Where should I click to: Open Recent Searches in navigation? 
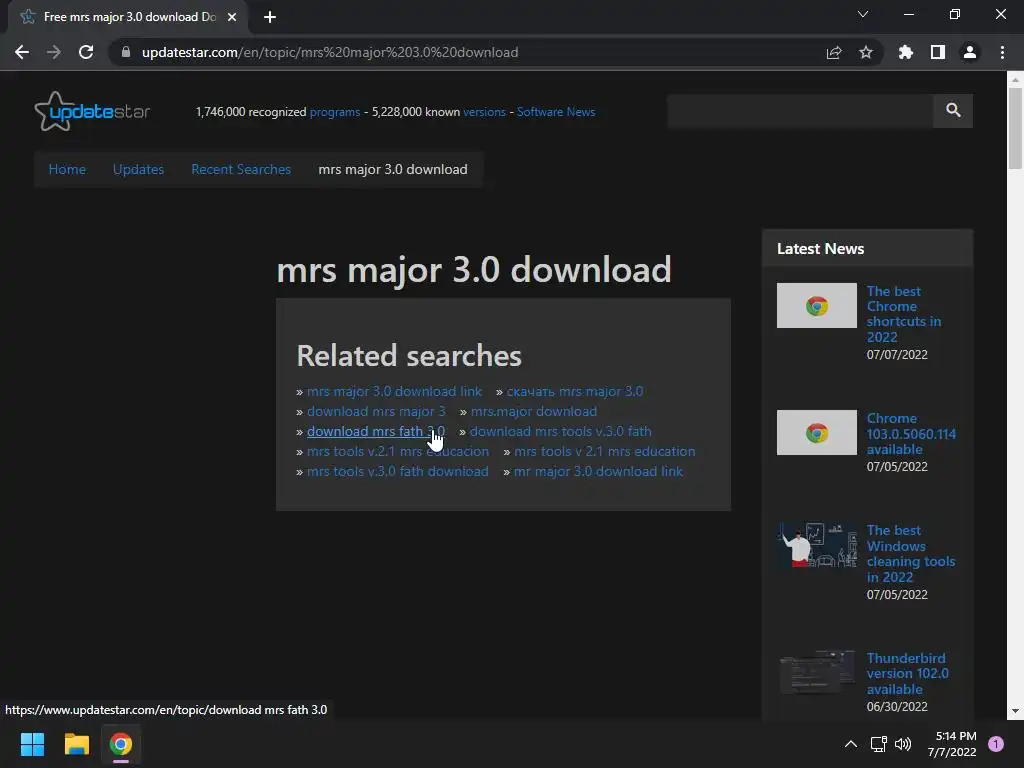[241, 169]
